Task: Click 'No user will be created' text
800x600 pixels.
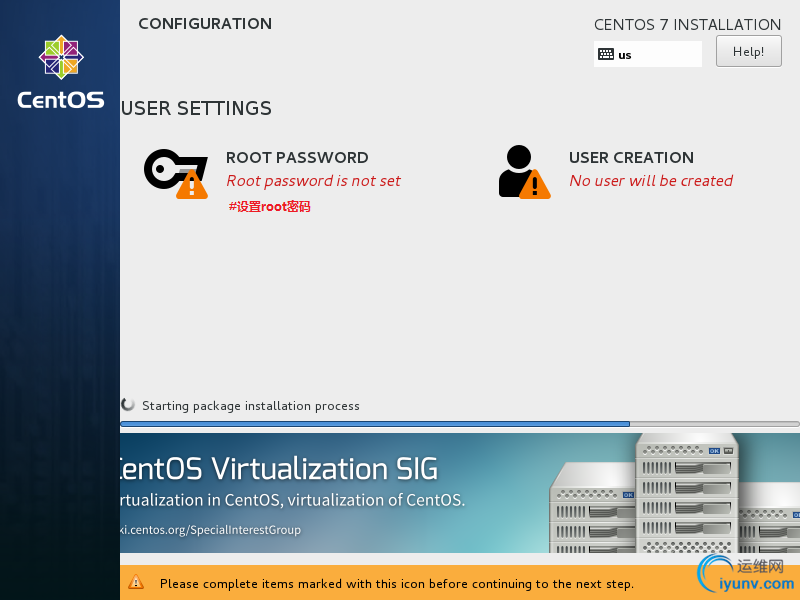Action: pyautogui.click(x=651, y=181)
